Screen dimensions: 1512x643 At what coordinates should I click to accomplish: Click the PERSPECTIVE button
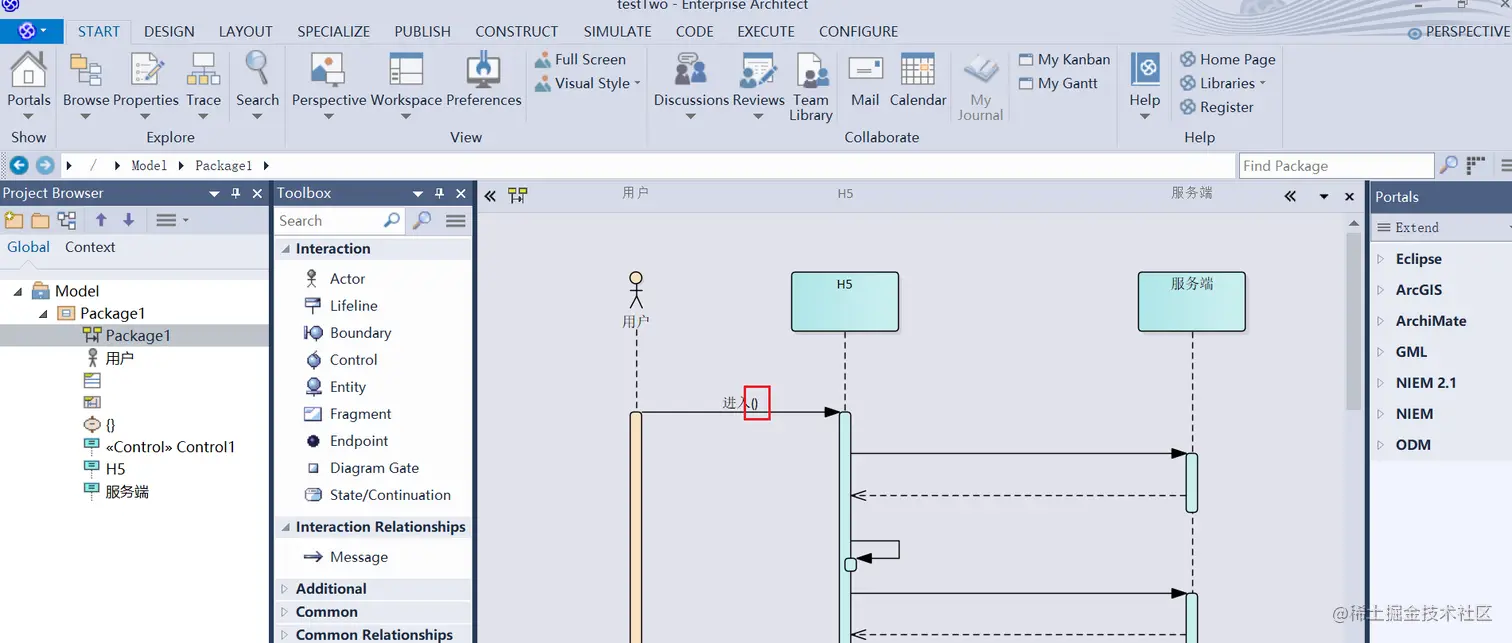tap(1459, 32)
